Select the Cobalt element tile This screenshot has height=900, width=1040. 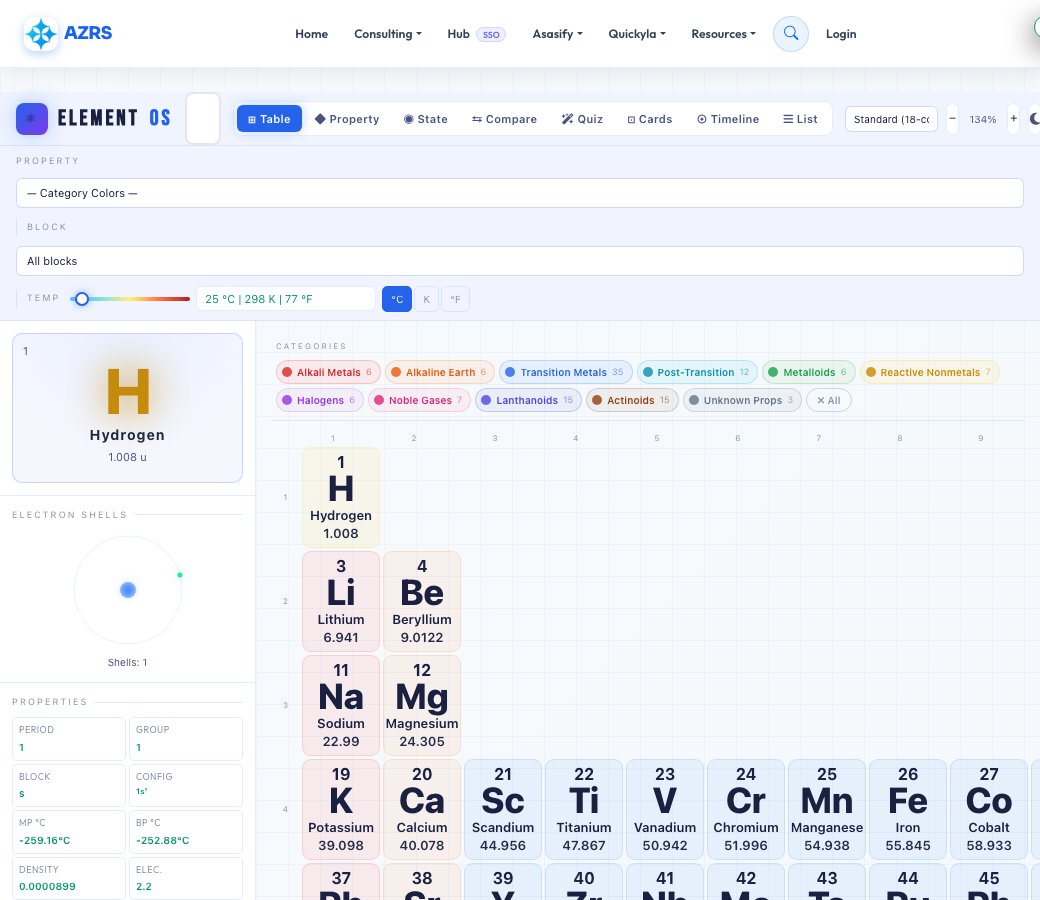click(x=988, y=810)
